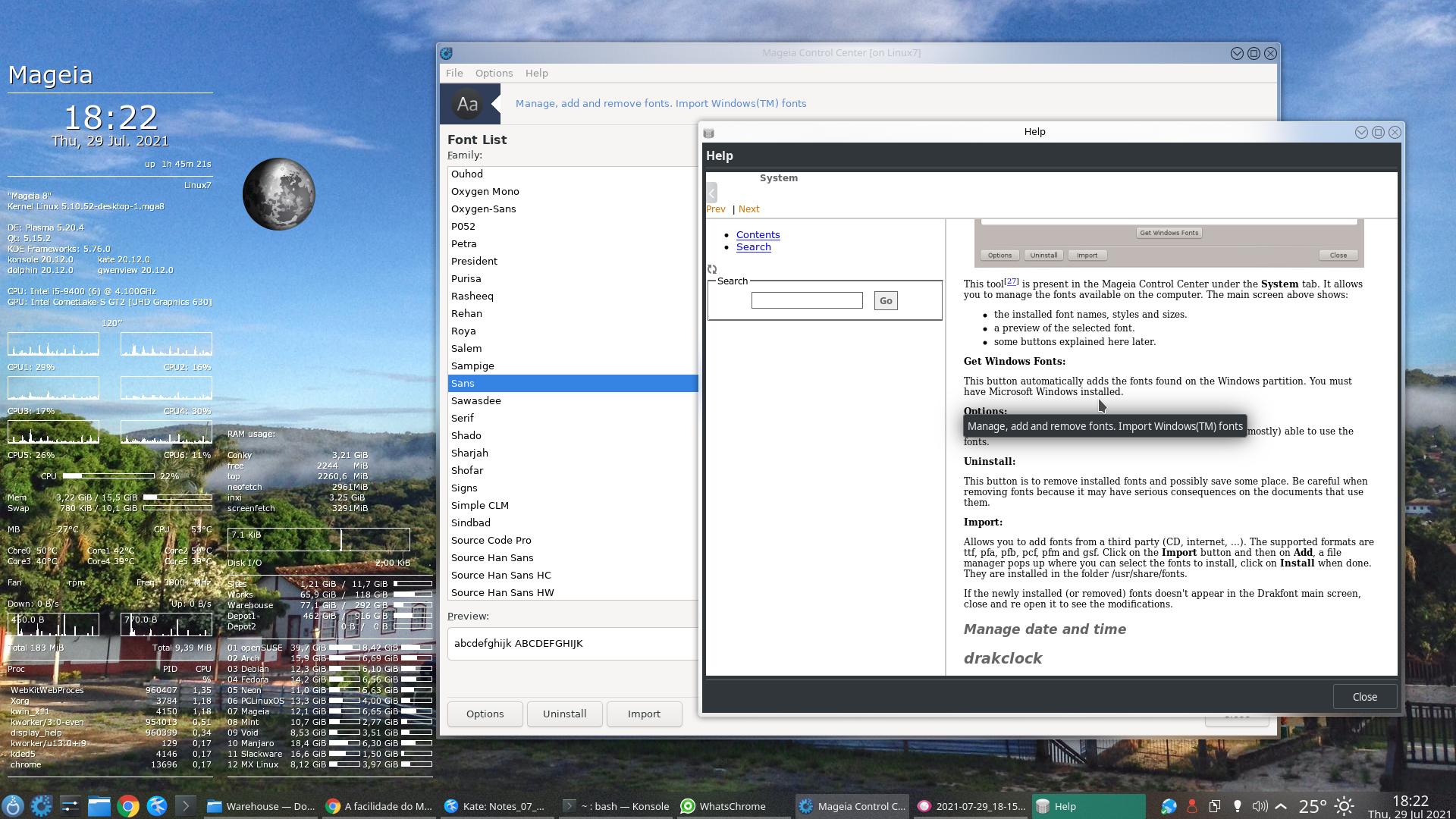Select the Sawasdee font family
Viewport: 1456px width, 819px height.
573,400
